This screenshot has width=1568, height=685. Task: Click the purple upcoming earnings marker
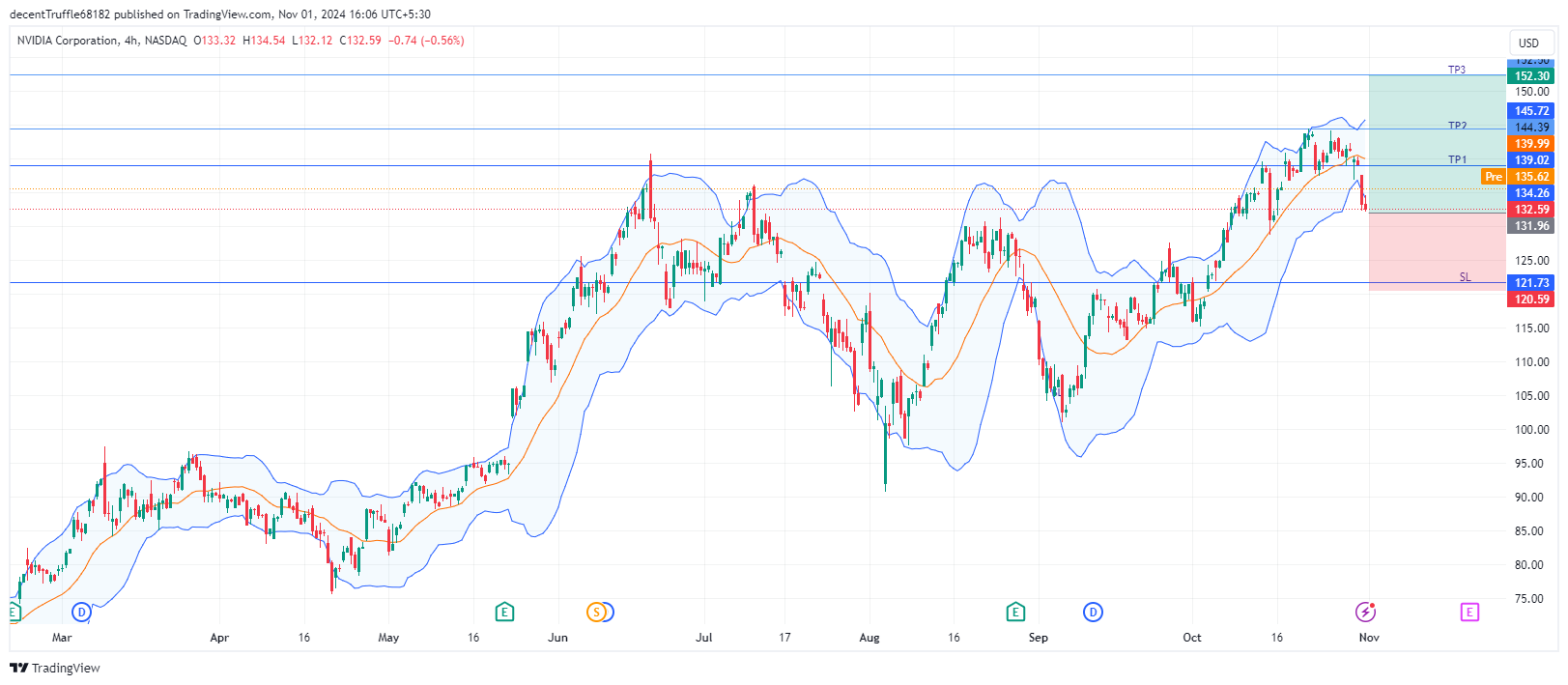[x=1469, y=612]
